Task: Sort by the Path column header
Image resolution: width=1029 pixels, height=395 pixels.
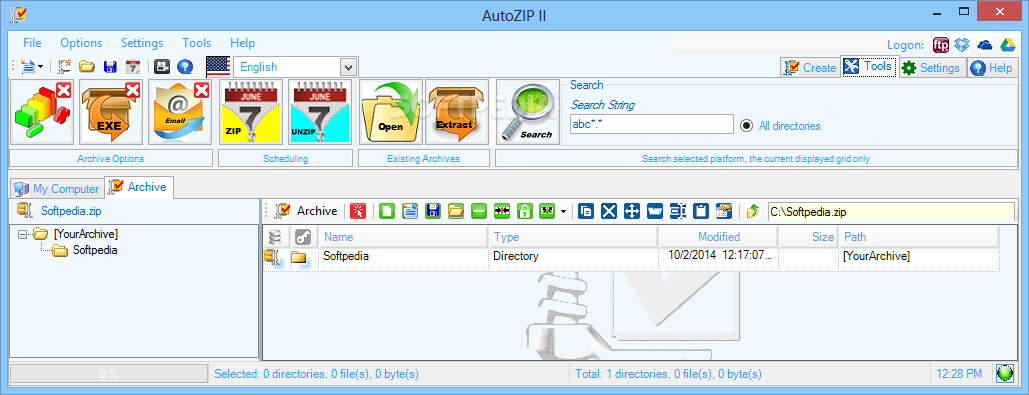Action: (919, 237)
